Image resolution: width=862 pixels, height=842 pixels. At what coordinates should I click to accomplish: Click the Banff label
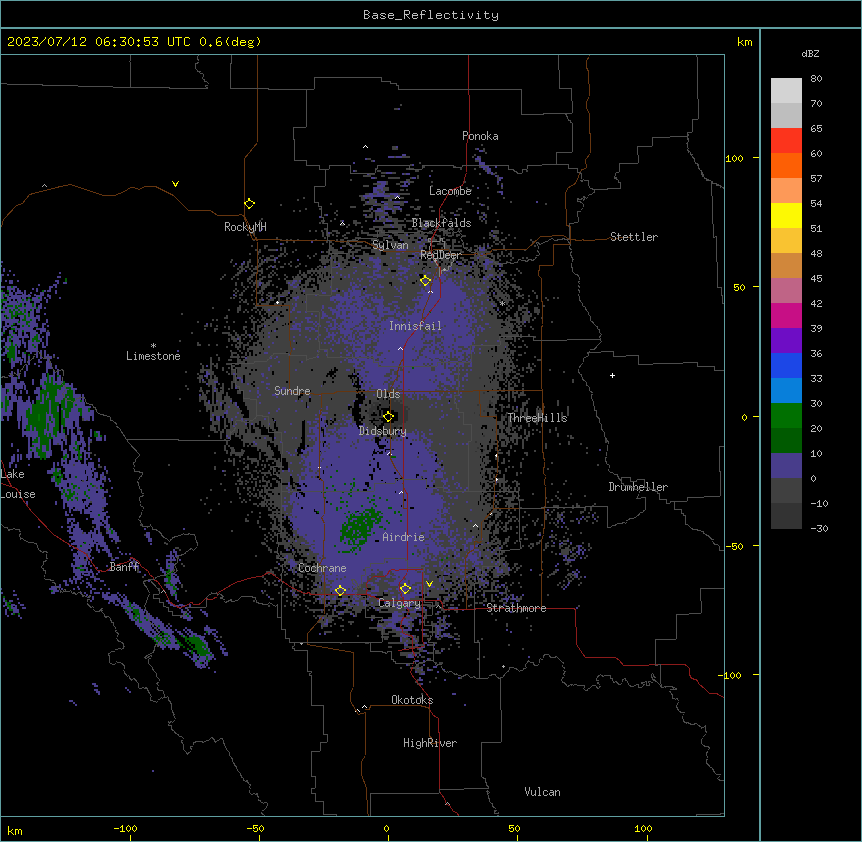pyautogui.click(x=124, y=567)
